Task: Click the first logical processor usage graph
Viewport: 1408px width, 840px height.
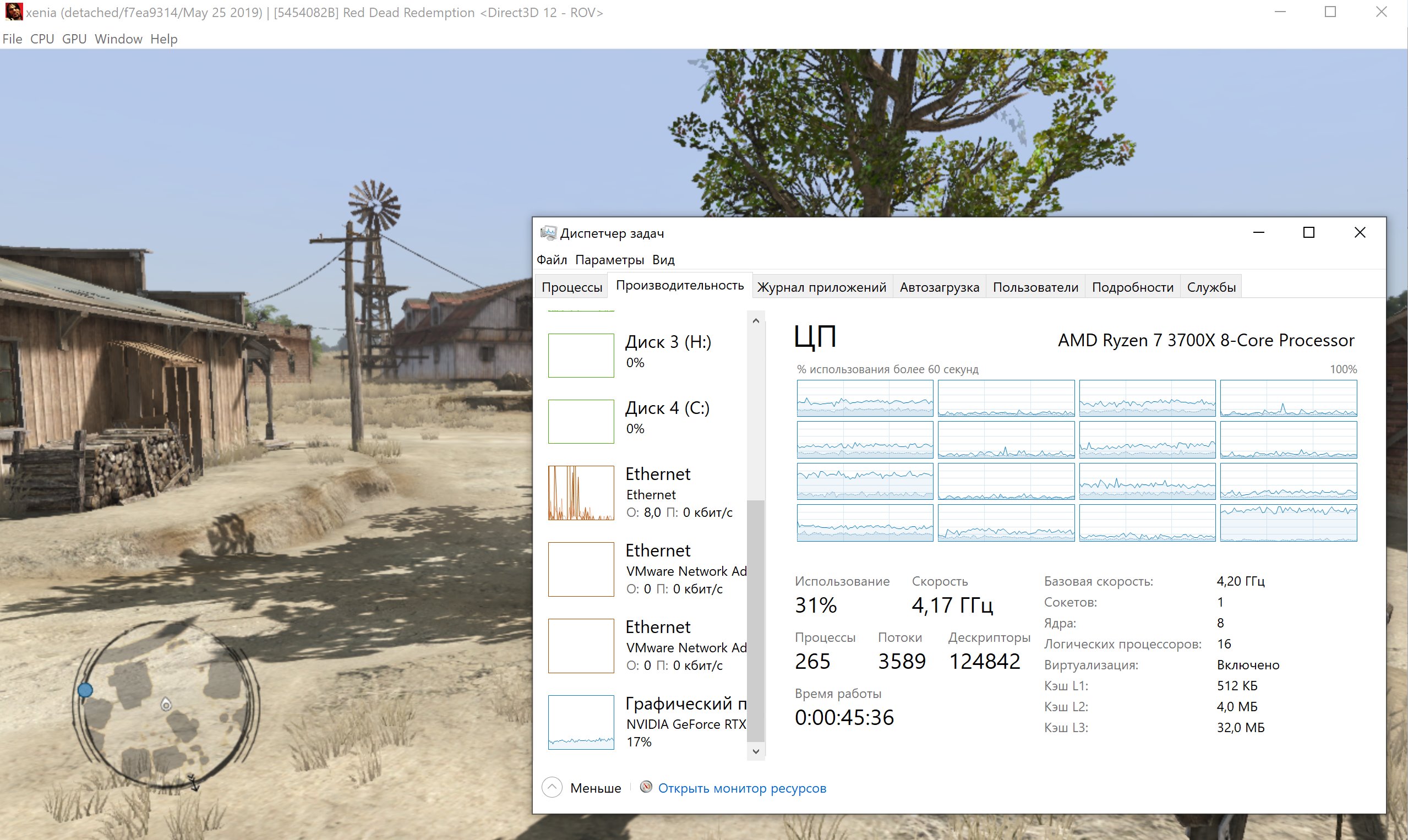Action: [x=865, y=399]
